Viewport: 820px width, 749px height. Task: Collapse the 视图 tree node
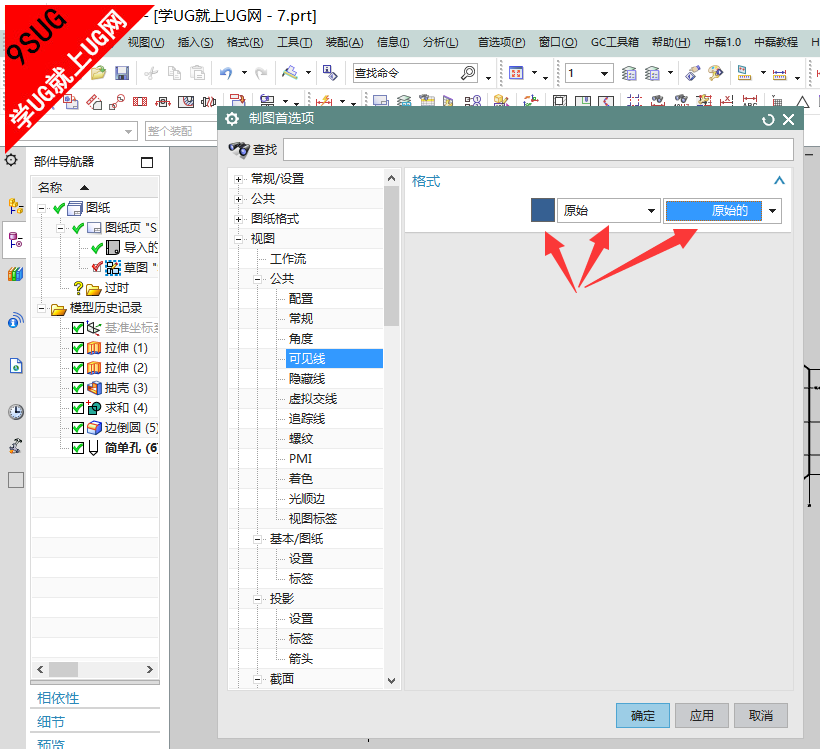238,239
